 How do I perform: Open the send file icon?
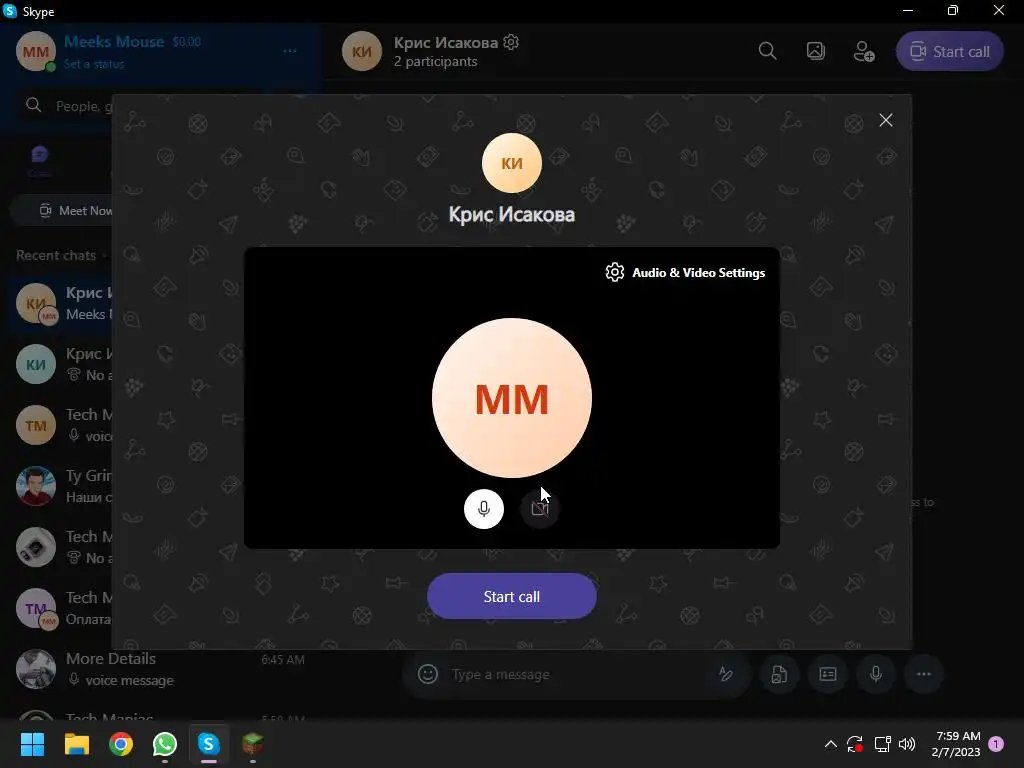tap(779, 674)
